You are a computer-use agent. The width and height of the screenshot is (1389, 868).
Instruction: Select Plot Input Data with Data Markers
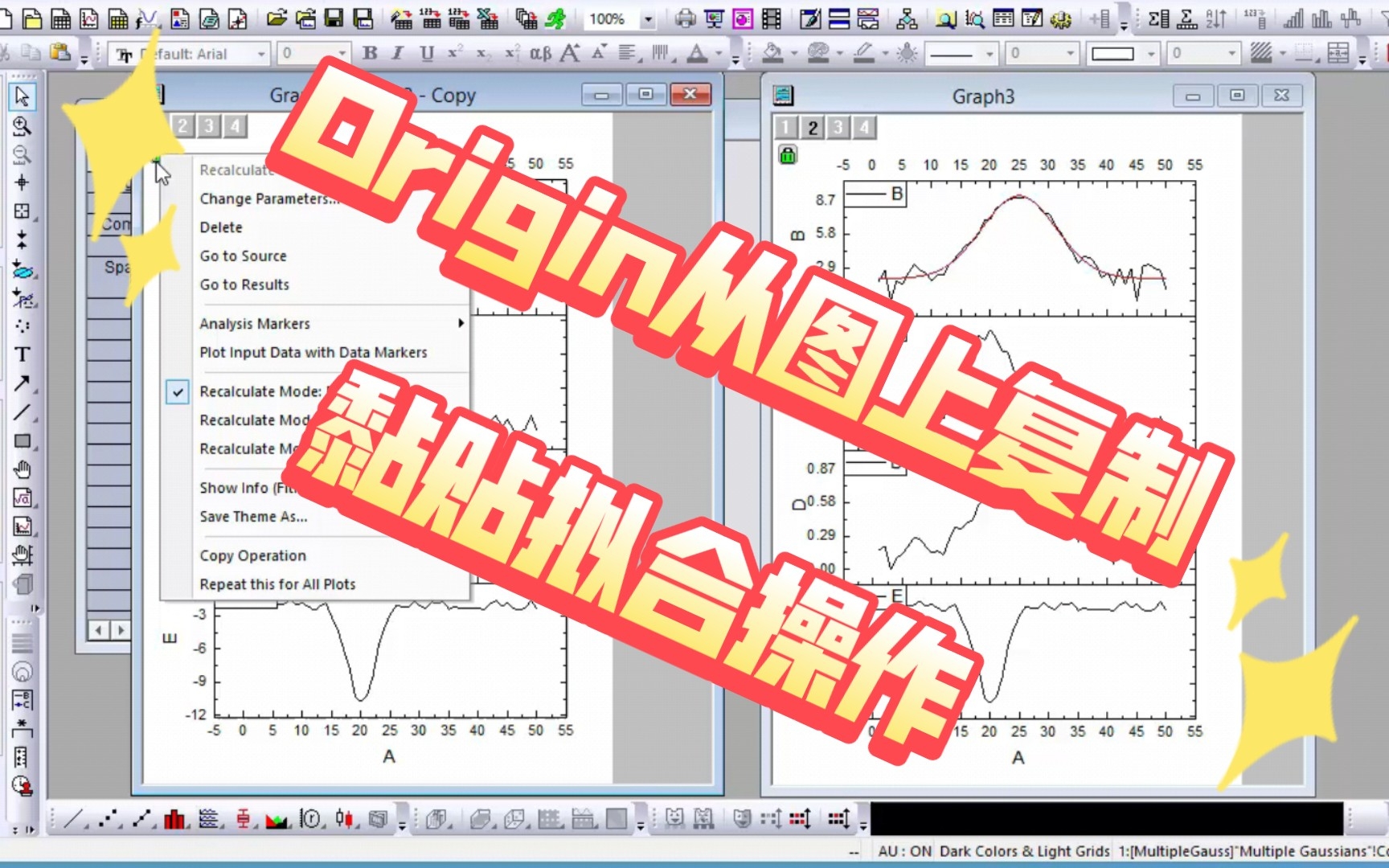point(313,352)
